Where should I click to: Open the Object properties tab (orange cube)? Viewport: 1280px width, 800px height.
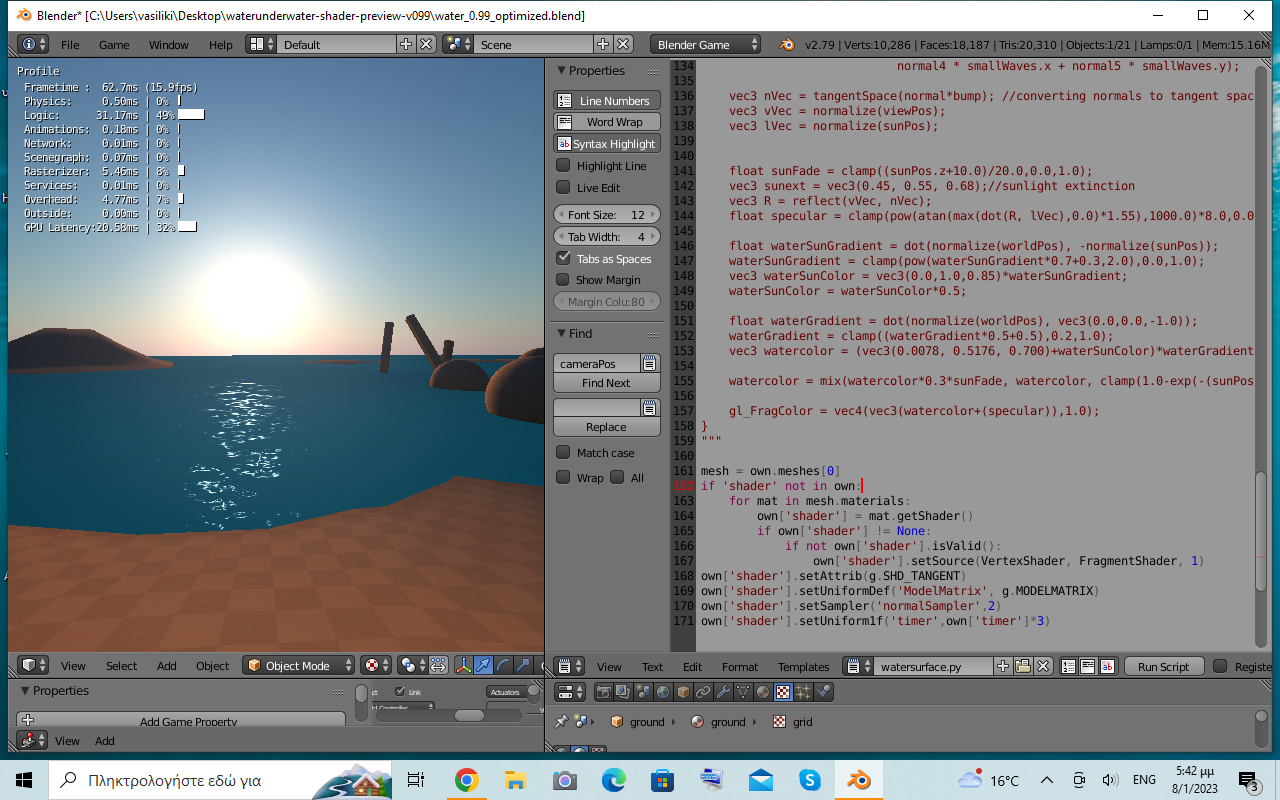click(x=683, y=692)
